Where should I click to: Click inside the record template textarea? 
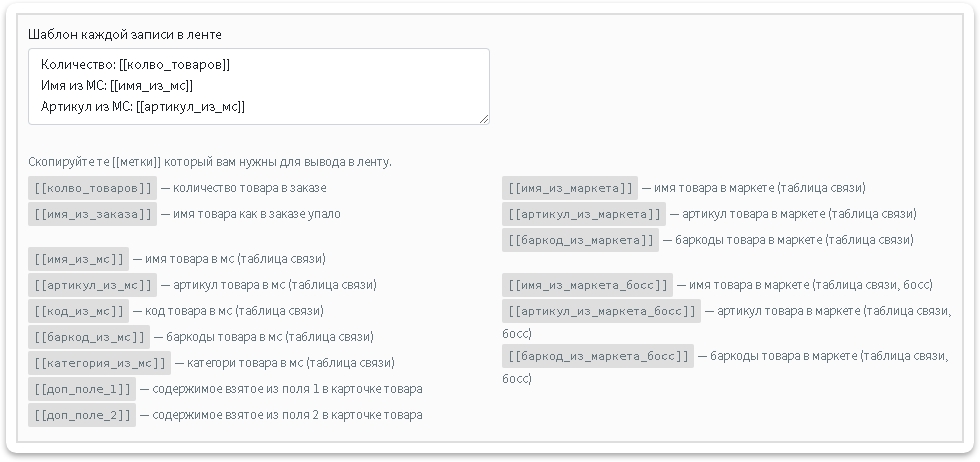(x=259, y=86)
